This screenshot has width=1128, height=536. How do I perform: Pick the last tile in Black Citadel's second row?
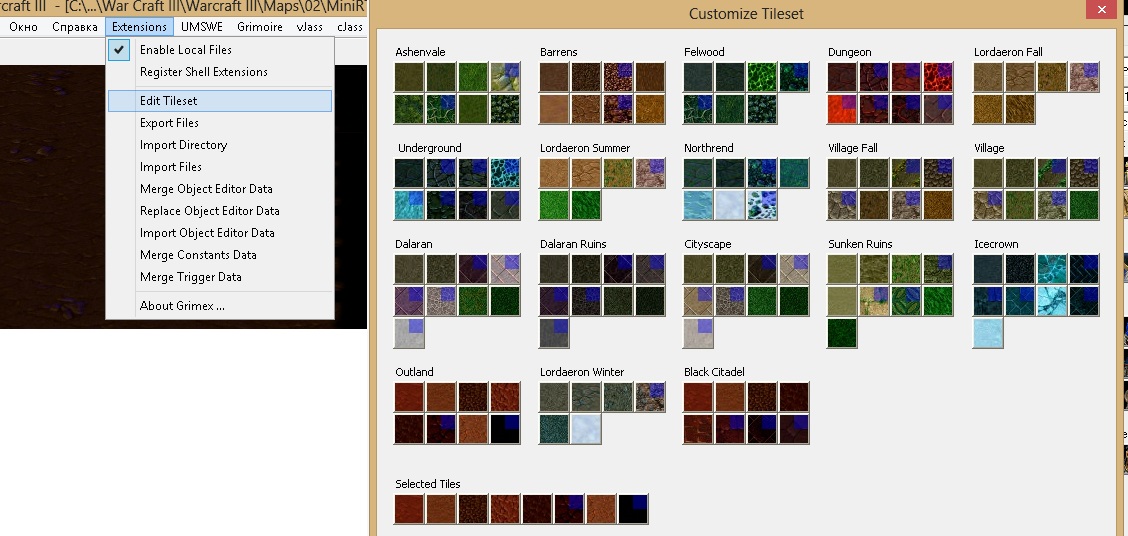(793, 429)
